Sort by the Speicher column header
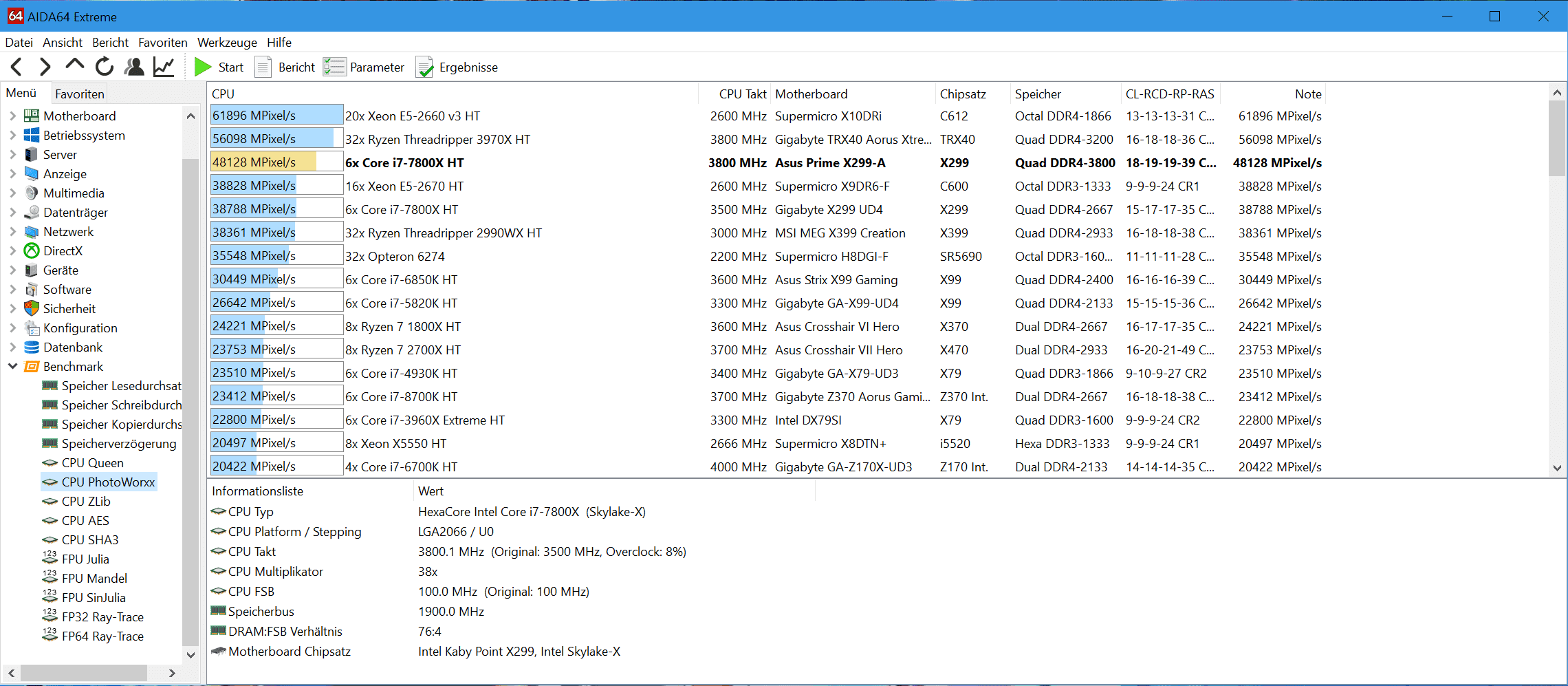Image resolution: width=1568 pixels, height=686 pixels. pyautogui.click(x=1065, y=94)
